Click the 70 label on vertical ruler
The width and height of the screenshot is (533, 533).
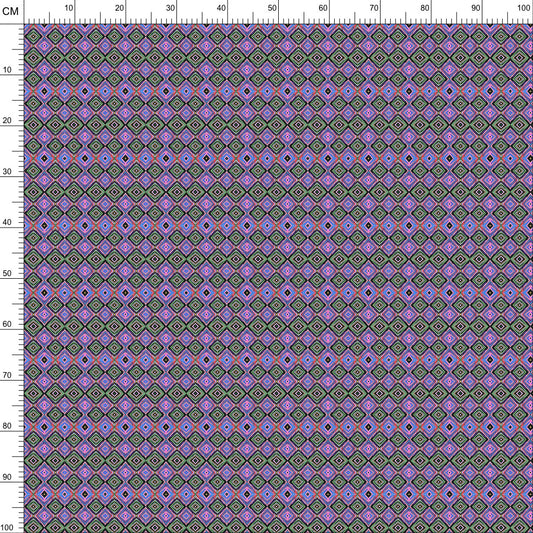point(7,375)
